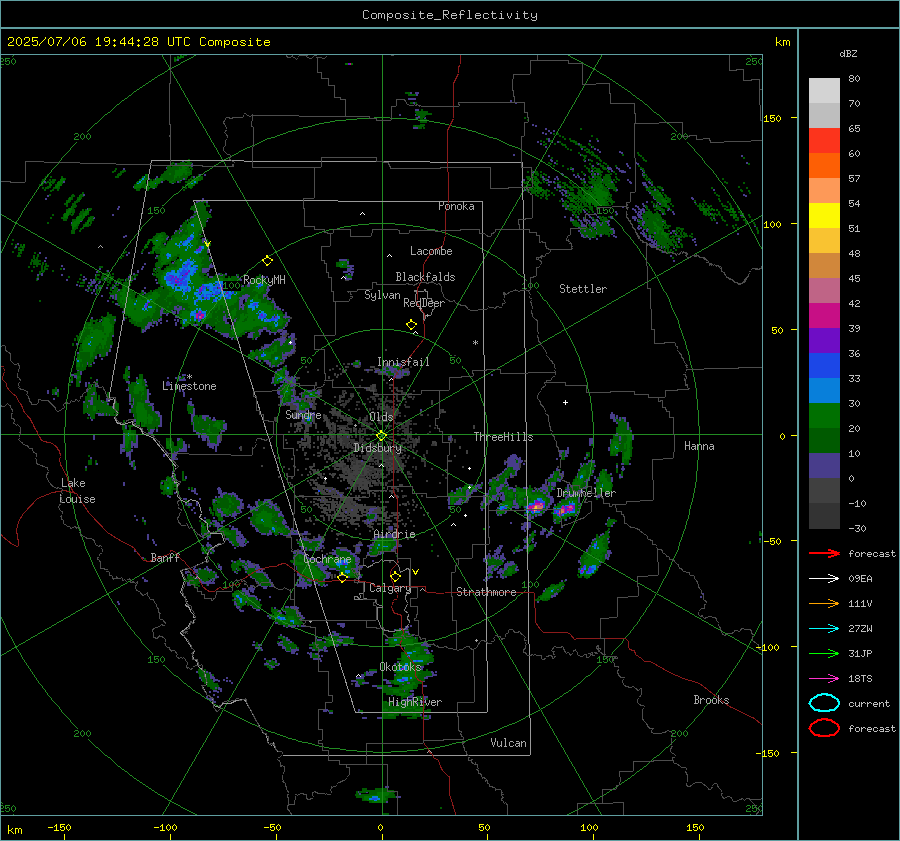Click the yellow diamond marker above Calgary
900x841 pixels.
tap(395, 576)
